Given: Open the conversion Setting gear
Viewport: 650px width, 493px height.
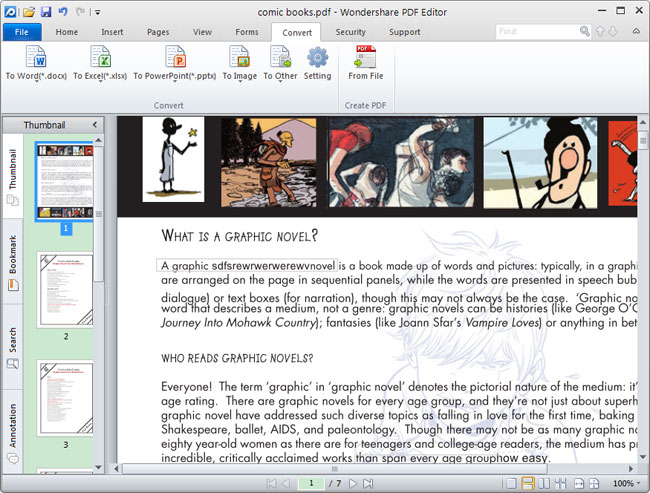Looking at the screenshot, I should coord(317,58).
